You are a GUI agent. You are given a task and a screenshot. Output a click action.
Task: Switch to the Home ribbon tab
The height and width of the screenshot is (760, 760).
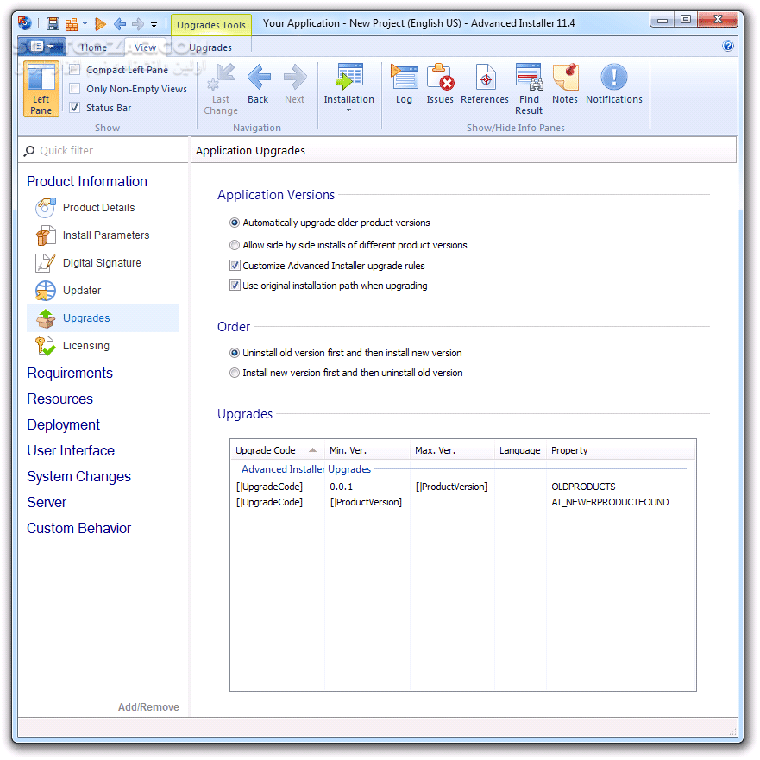click(x=93, y=48)
